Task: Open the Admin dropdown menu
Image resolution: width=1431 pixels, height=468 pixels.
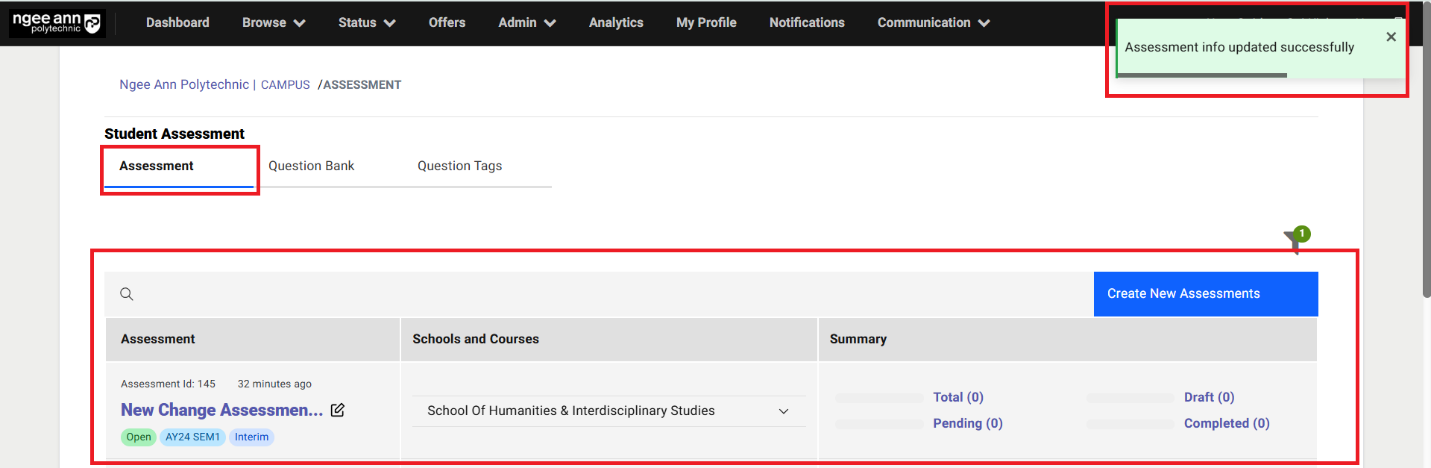Action: click(x=526, y=23)
